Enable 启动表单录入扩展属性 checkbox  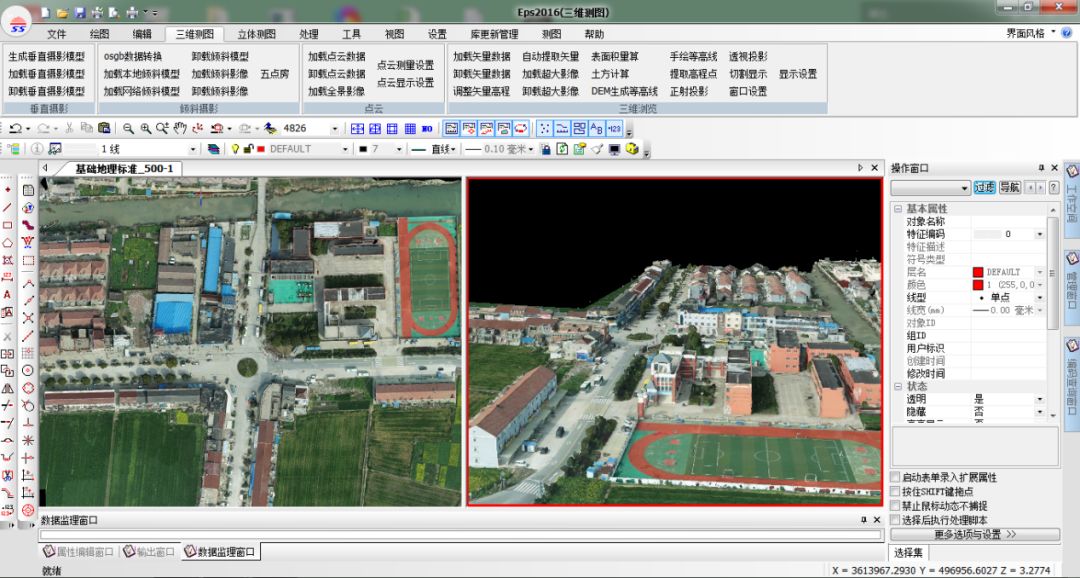coord(896,478)
